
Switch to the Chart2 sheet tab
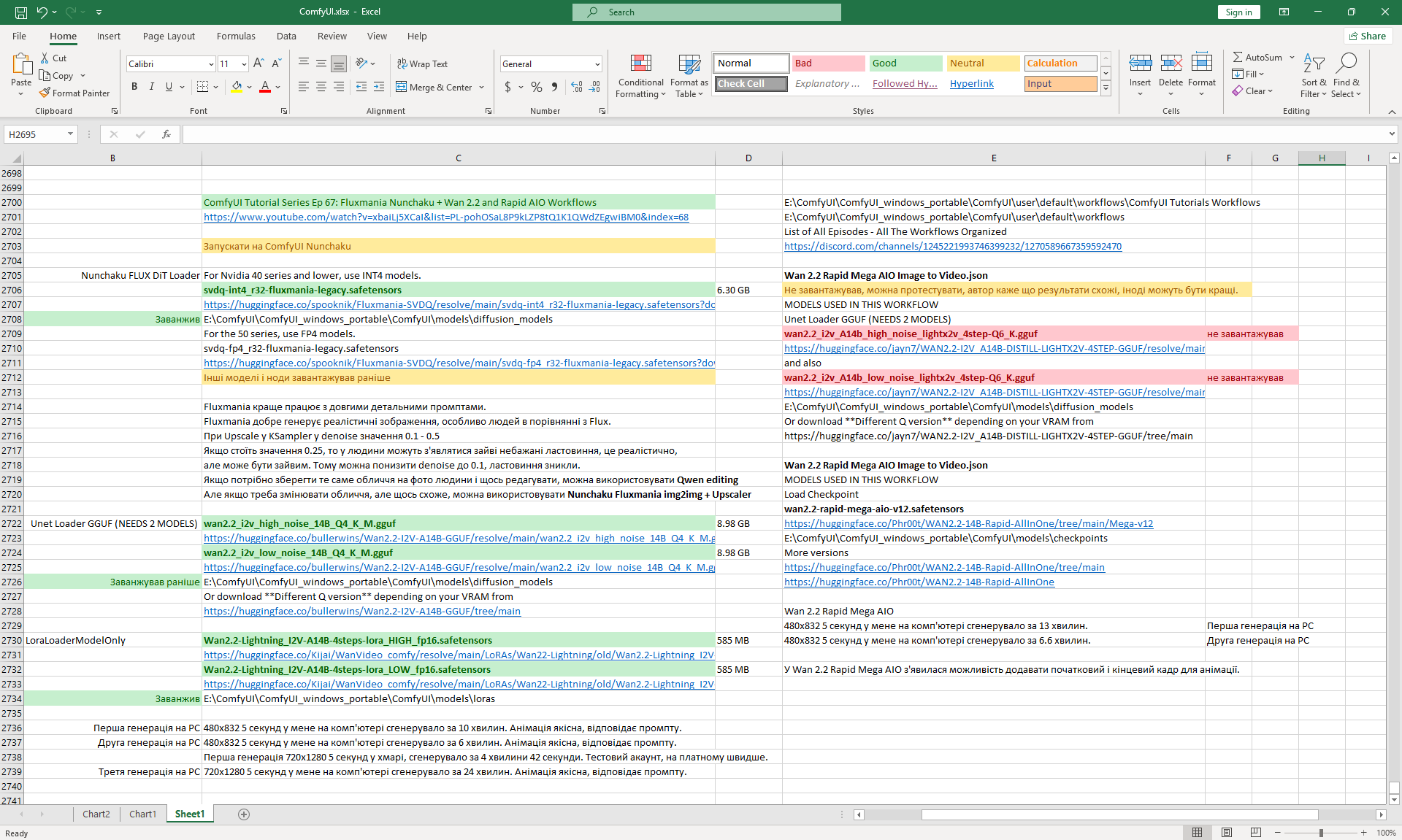(96, 814)
